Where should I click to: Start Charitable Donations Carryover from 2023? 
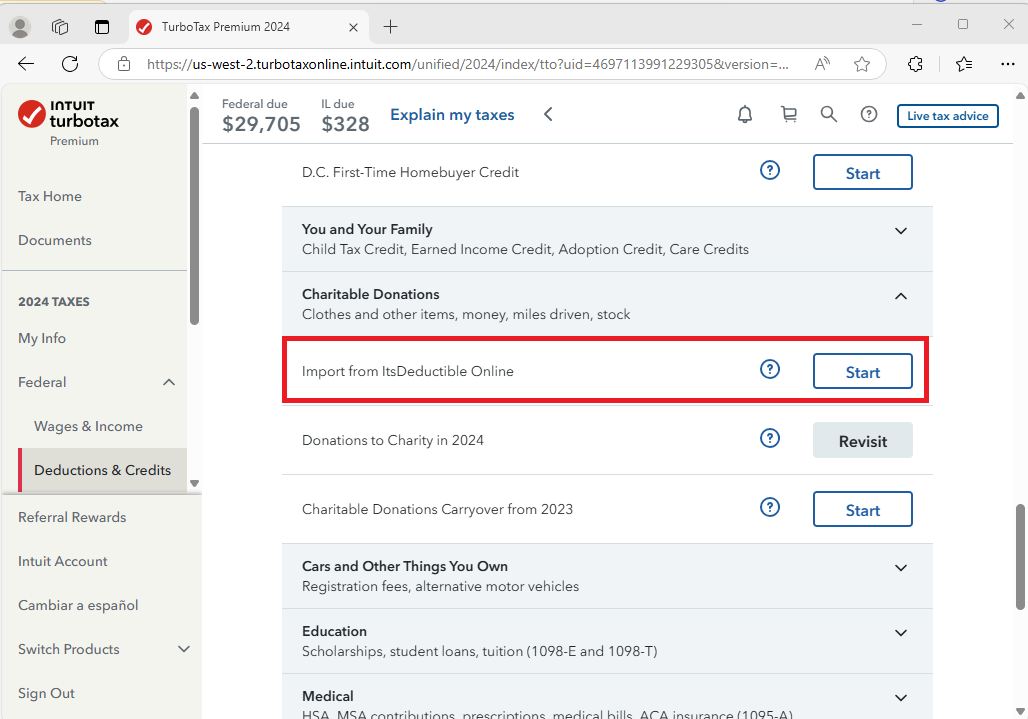click(x=862, y=509)
